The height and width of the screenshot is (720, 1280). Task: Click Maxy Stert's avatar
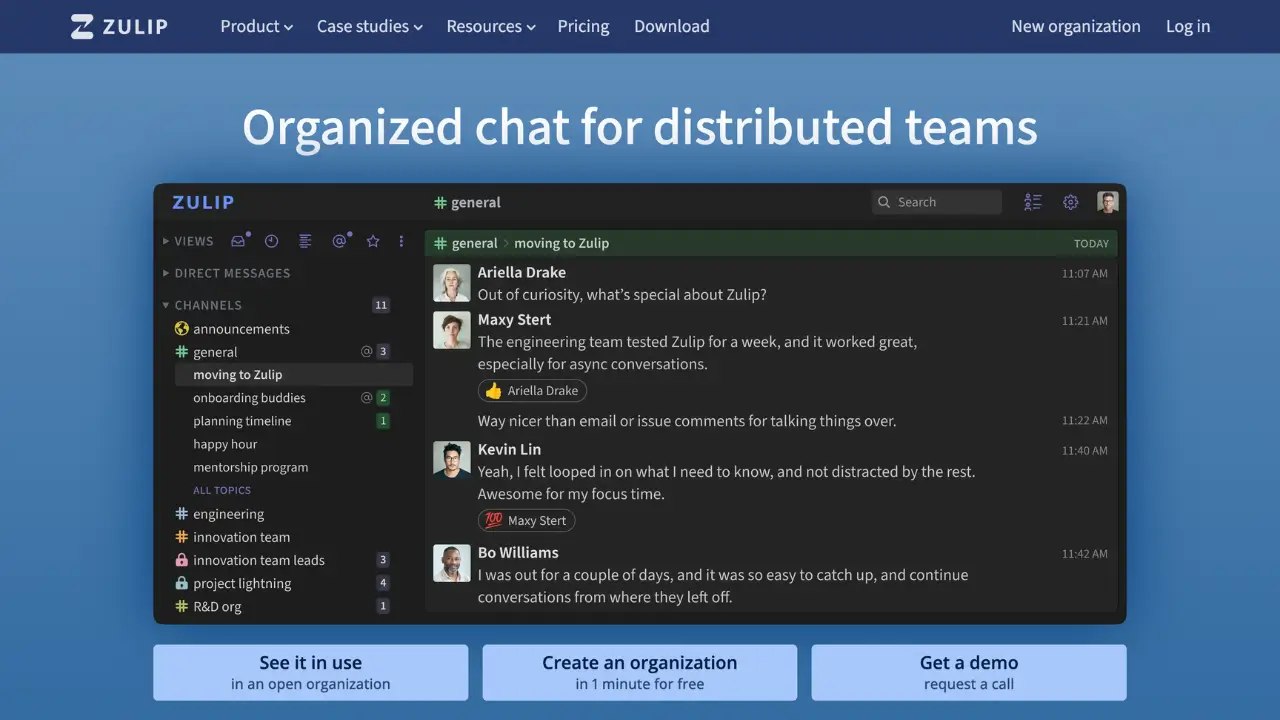(452, 330)
